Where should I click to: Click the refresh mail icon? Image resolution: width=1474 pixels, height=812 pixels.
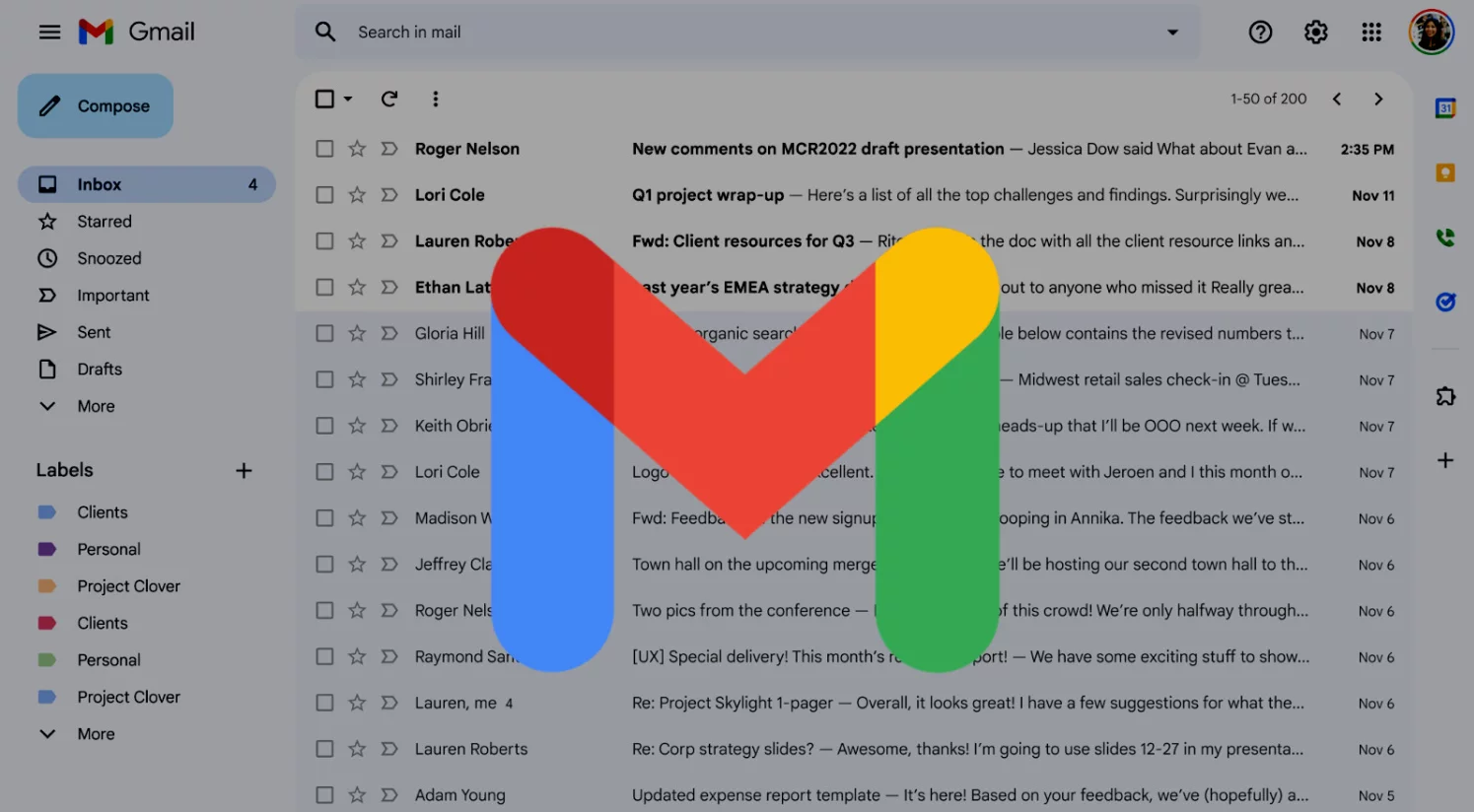click(389, 99)
